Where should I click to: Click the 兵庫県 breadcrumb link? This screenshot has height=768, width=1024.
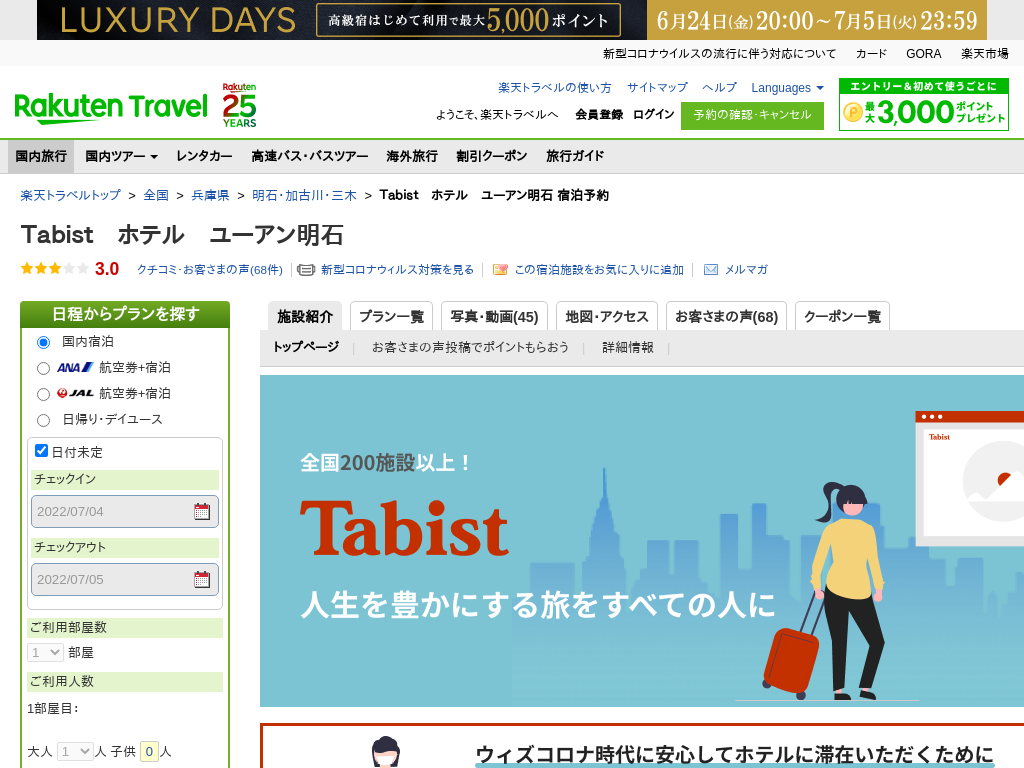click(x=210, y=195)
